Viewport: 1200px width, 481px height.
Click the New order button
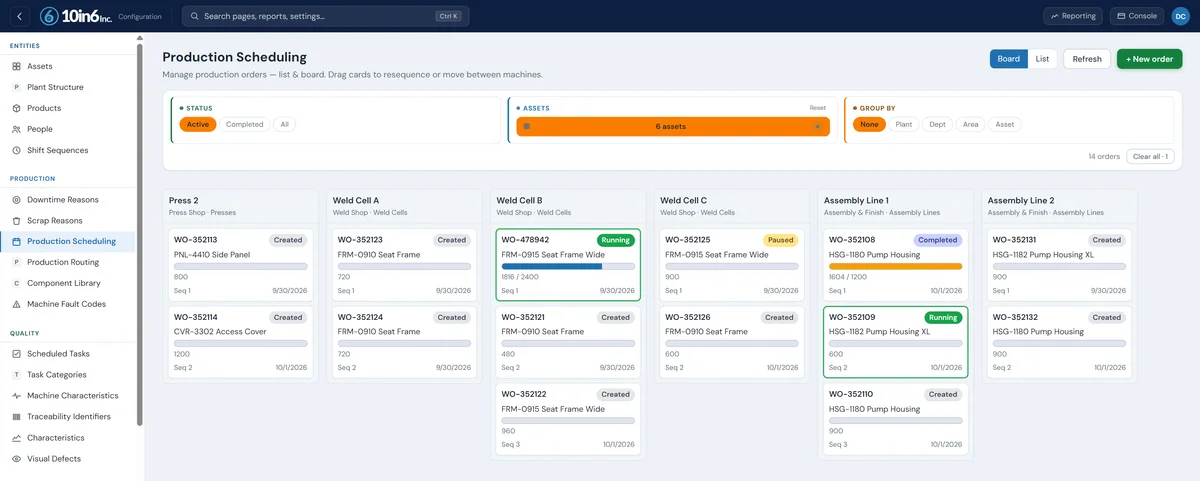coord(1149,59)
